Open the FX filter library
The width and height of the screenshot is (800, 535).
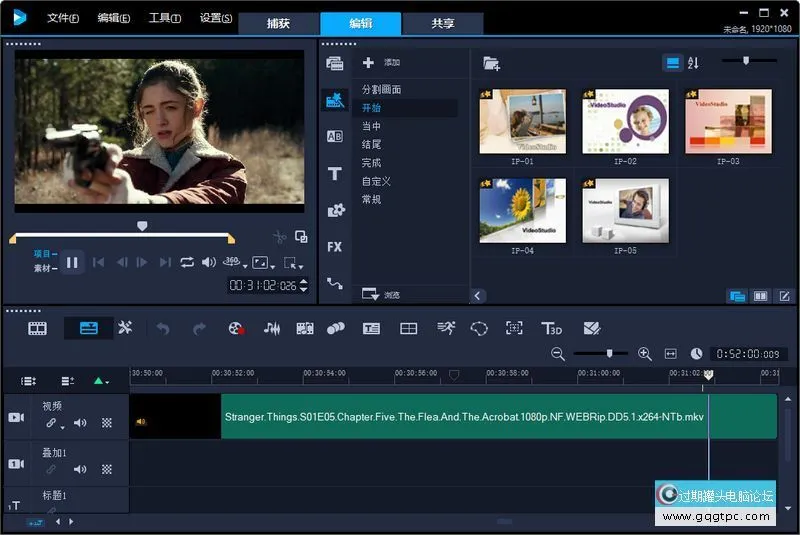click(x=334, y=246)
